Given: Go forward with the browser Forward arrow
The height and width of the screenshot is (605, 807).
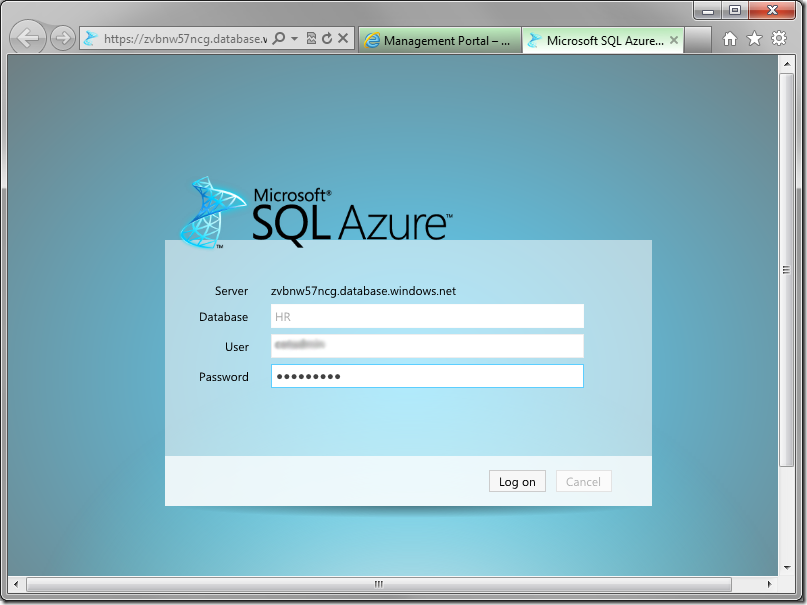Looking at the screenshot, I should pyautogui.click(x=63, y=38).
